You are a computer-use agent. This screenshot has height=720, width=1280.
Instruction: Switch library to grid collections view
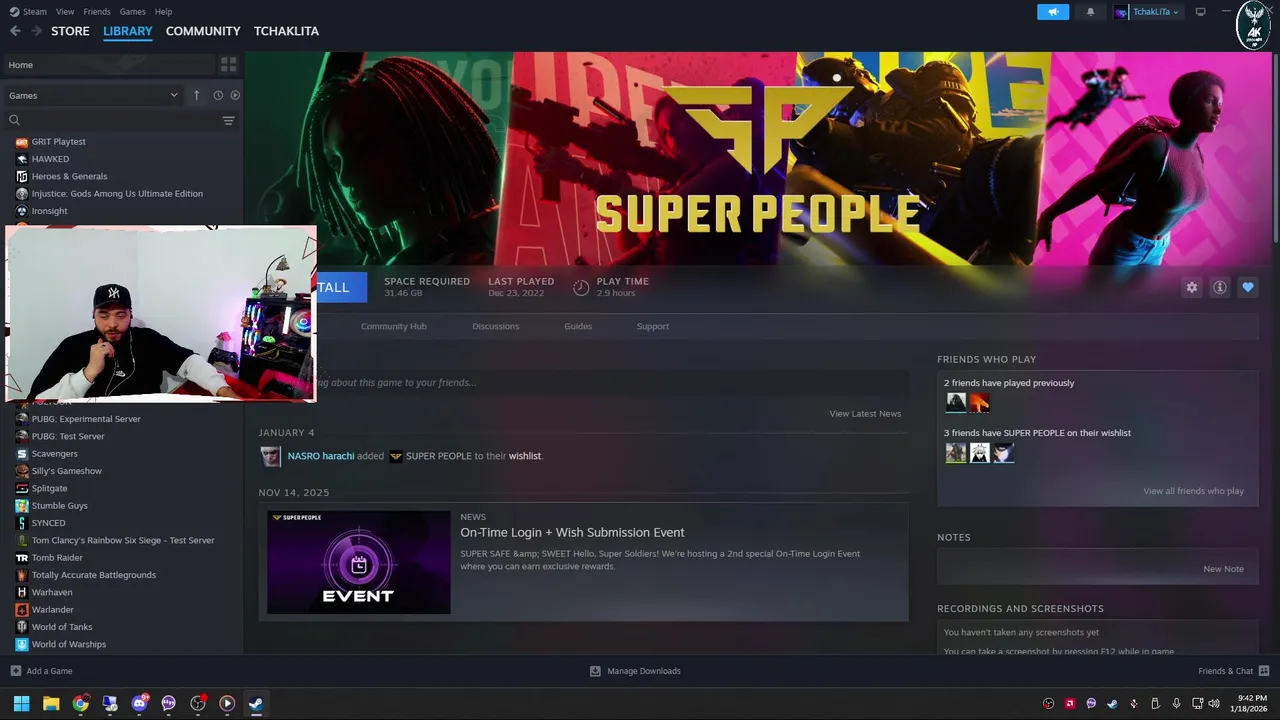click(x=228, y=65)
